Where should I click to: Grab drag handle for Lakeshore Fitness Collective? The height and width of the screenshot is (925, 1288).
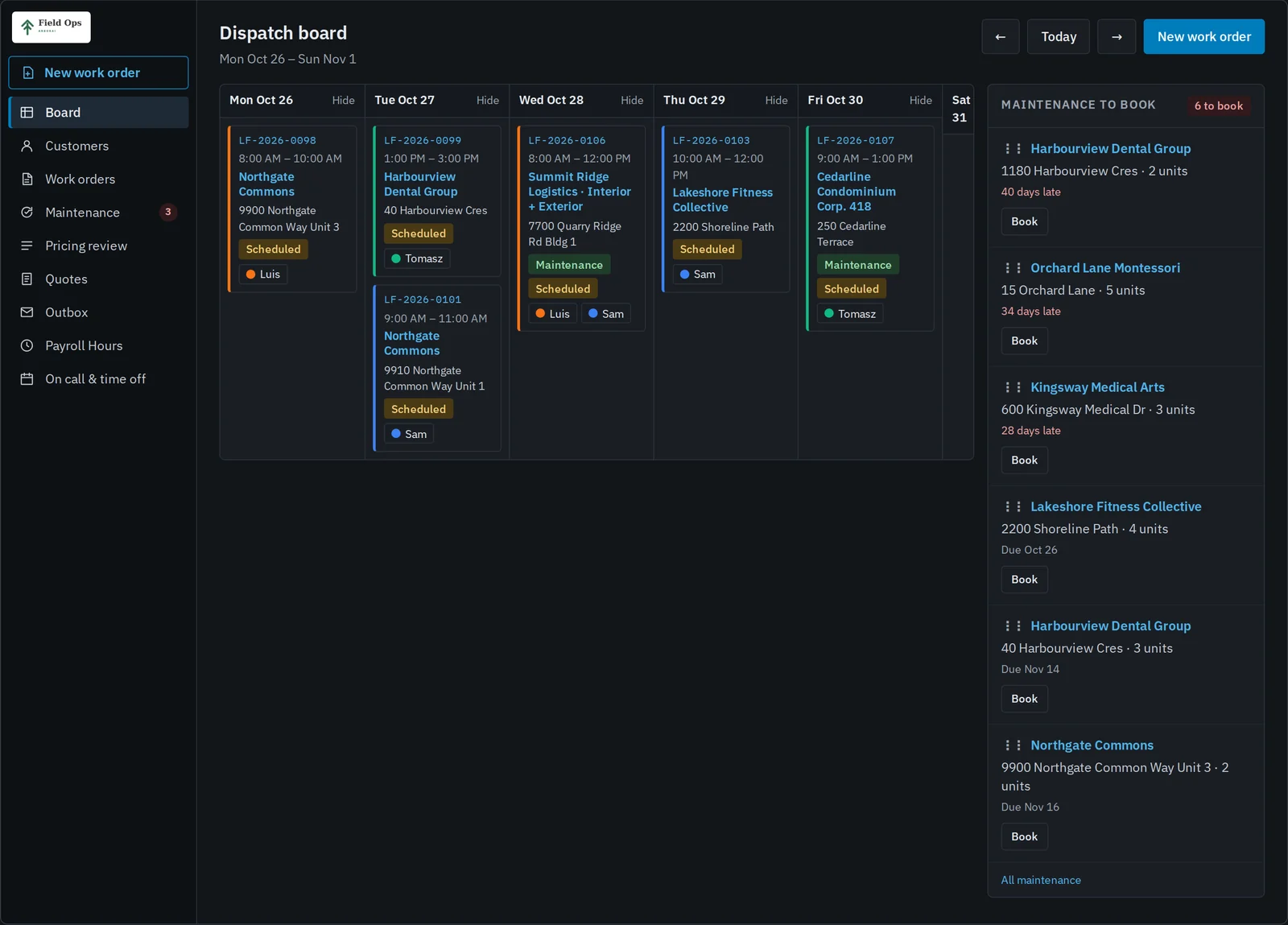[1013, 506]
